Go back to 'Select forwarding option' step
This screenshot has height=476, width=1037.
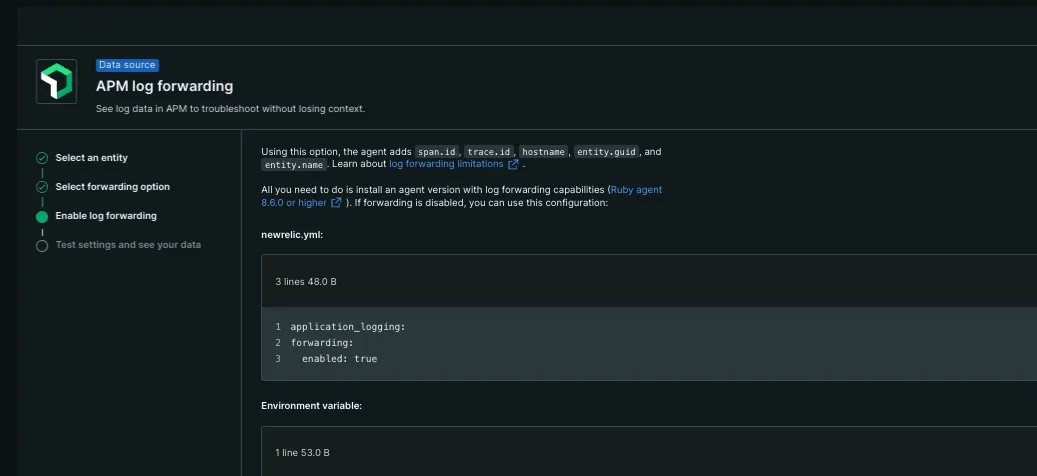coord(112,187)
